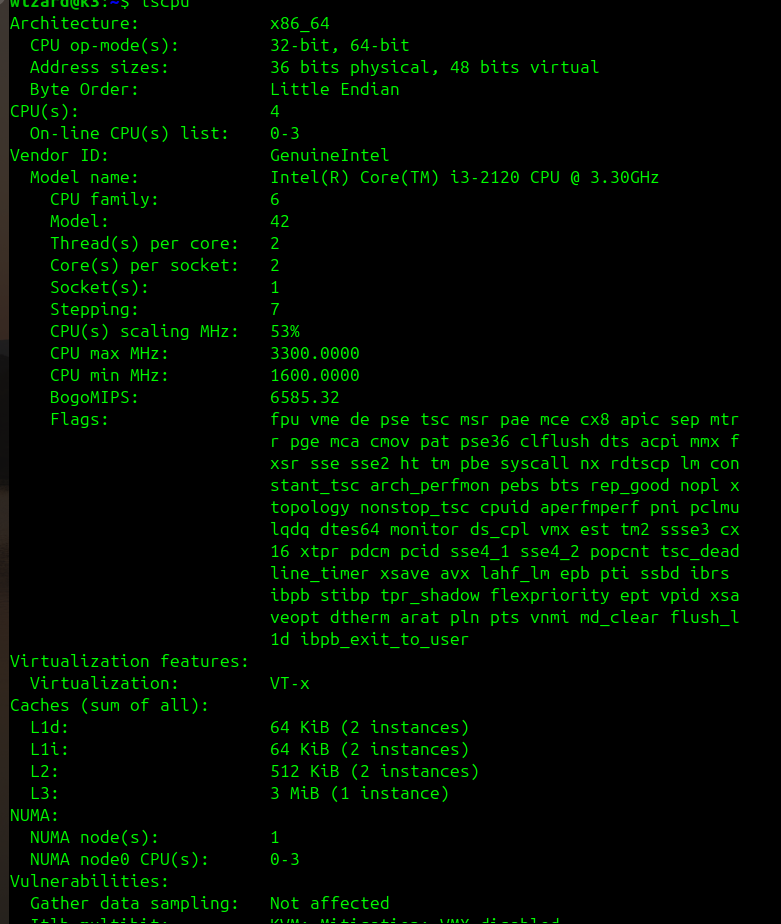Click the CPU min MHz value 1600.0000

coord(314,376)
